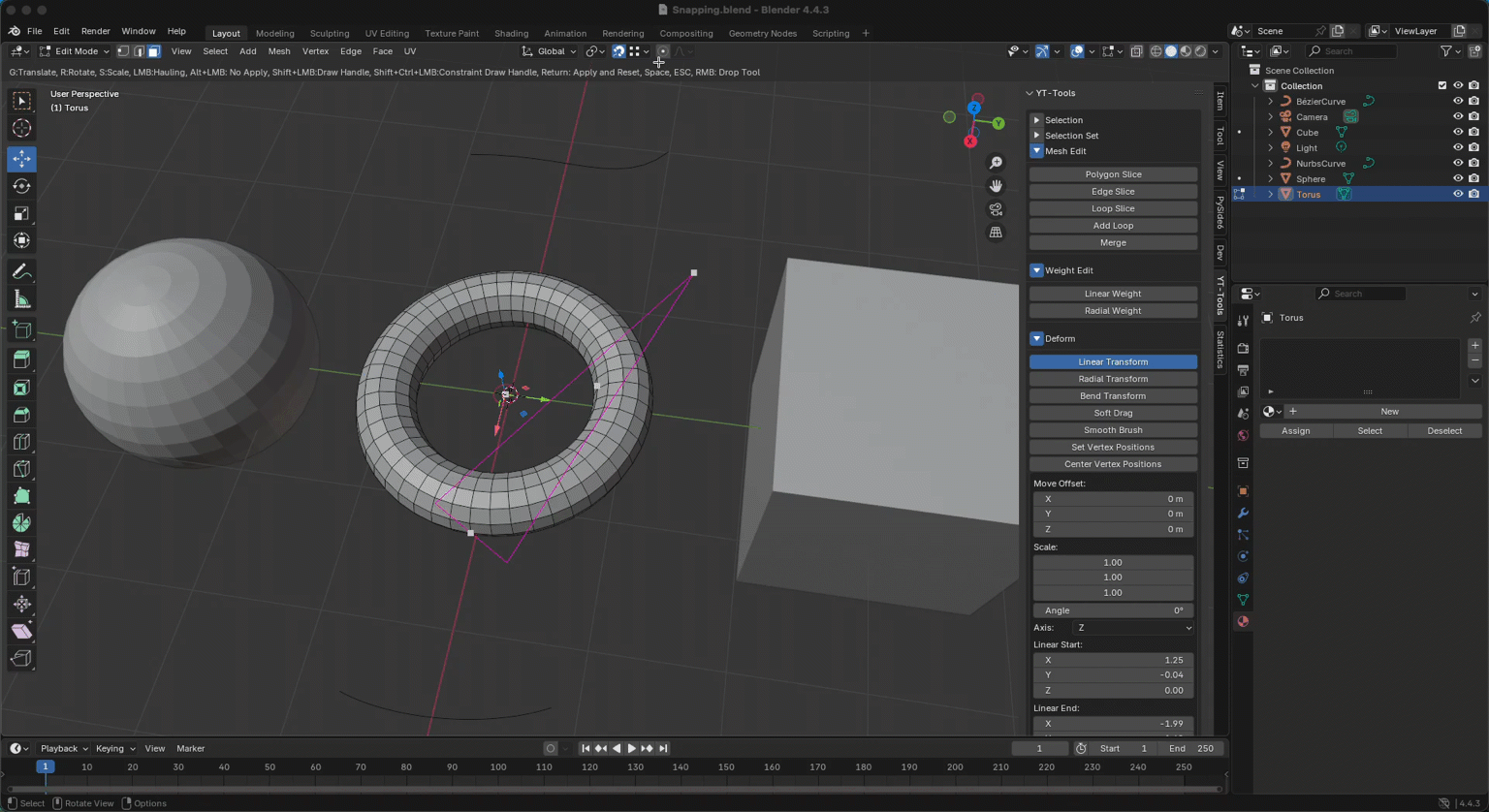Click the End frame 250 field
The height and width of the screenshot is (812, 1489).
1190,748
